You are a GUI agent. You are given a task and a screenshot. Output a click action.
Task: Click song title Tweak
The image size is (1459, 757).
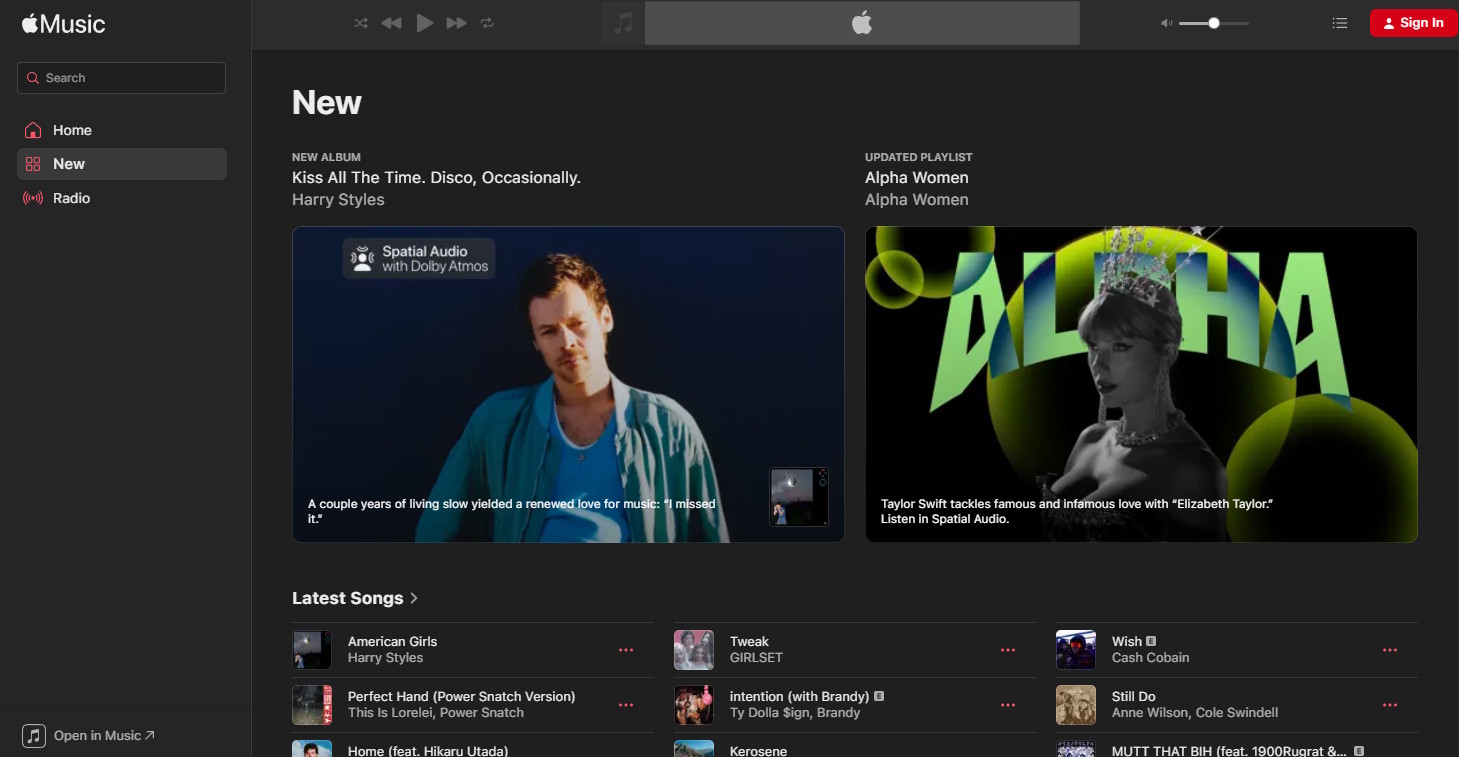[749, 642]
